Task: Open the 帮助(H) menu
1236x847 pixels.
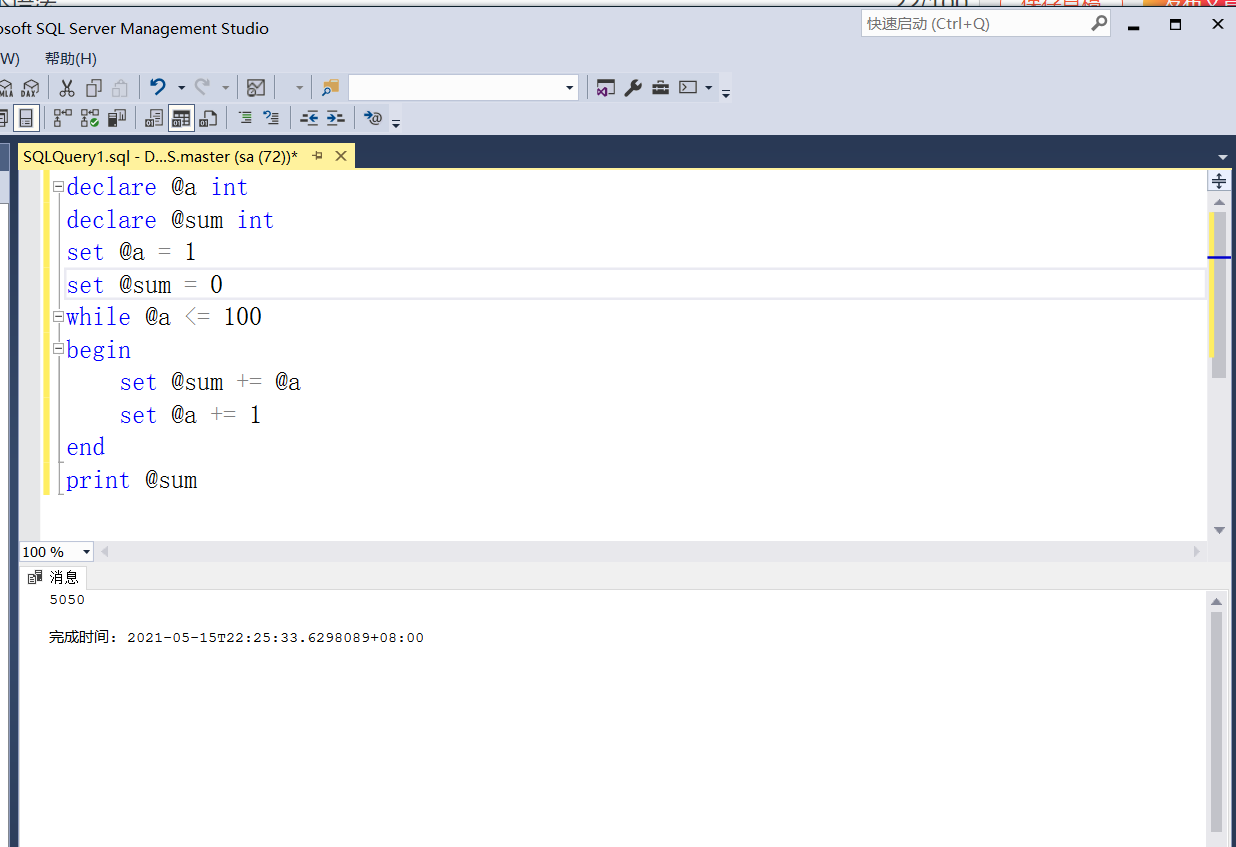Action: pyautogui.click(x=71, y=58)
